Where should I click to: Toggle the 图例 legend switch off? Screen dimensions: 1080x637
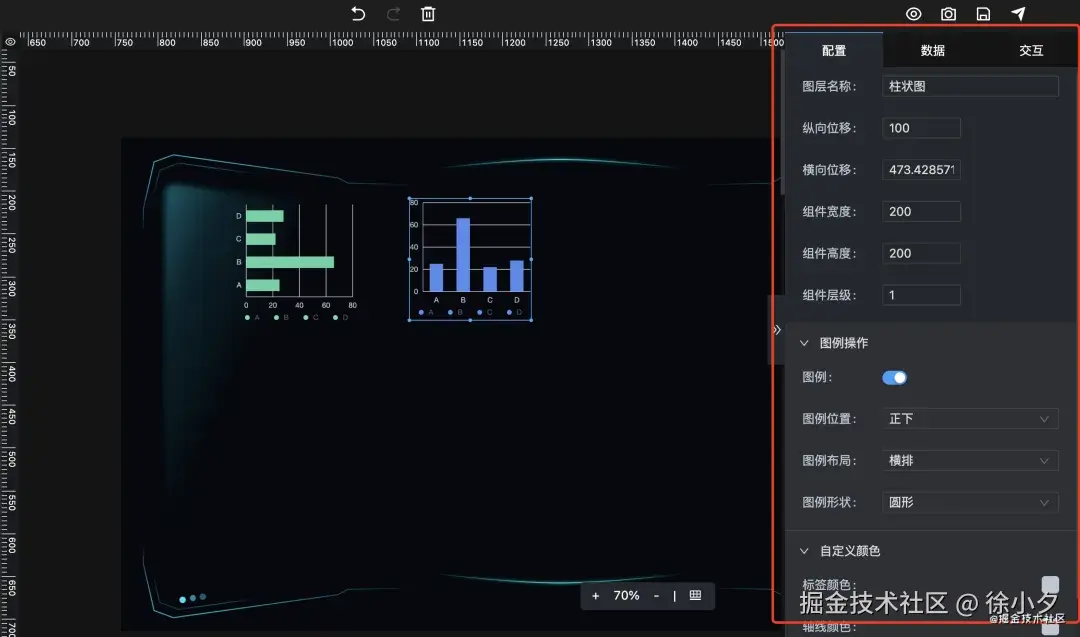[x=894, y=377]
